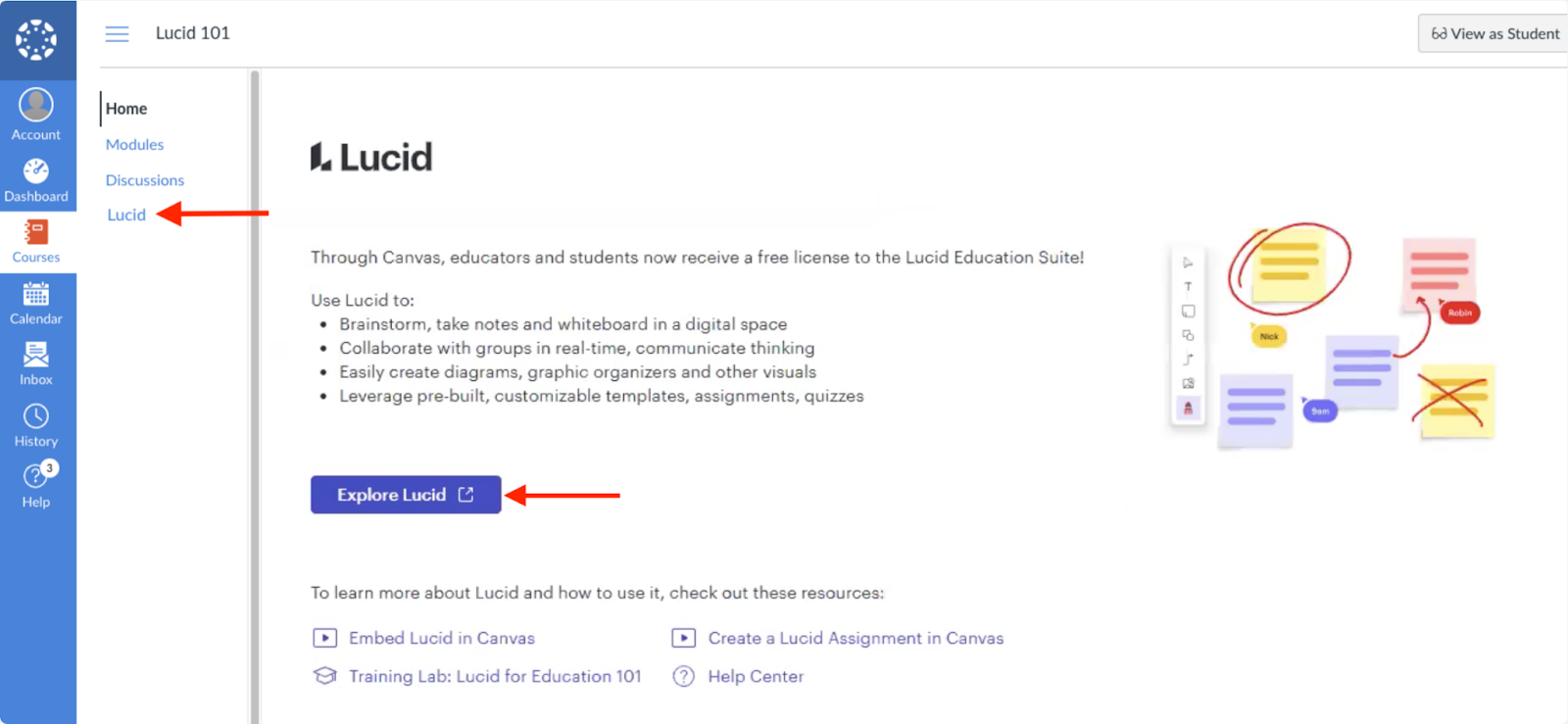Click the graduation cap icon beside Training Lab
Viewport: 1568px width, 724px height.
tap(324, 676)
